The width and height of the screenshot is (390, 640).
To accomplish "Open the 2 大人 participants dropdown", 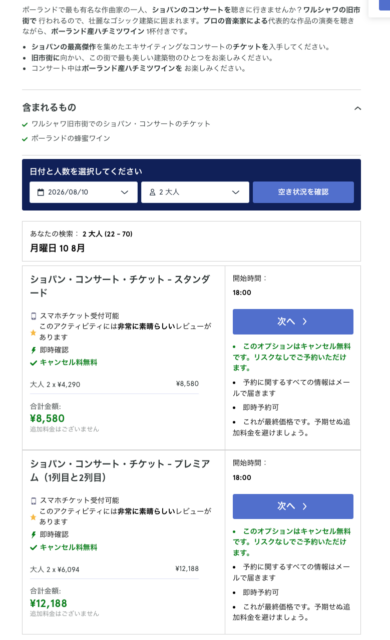I will (195, 192).
